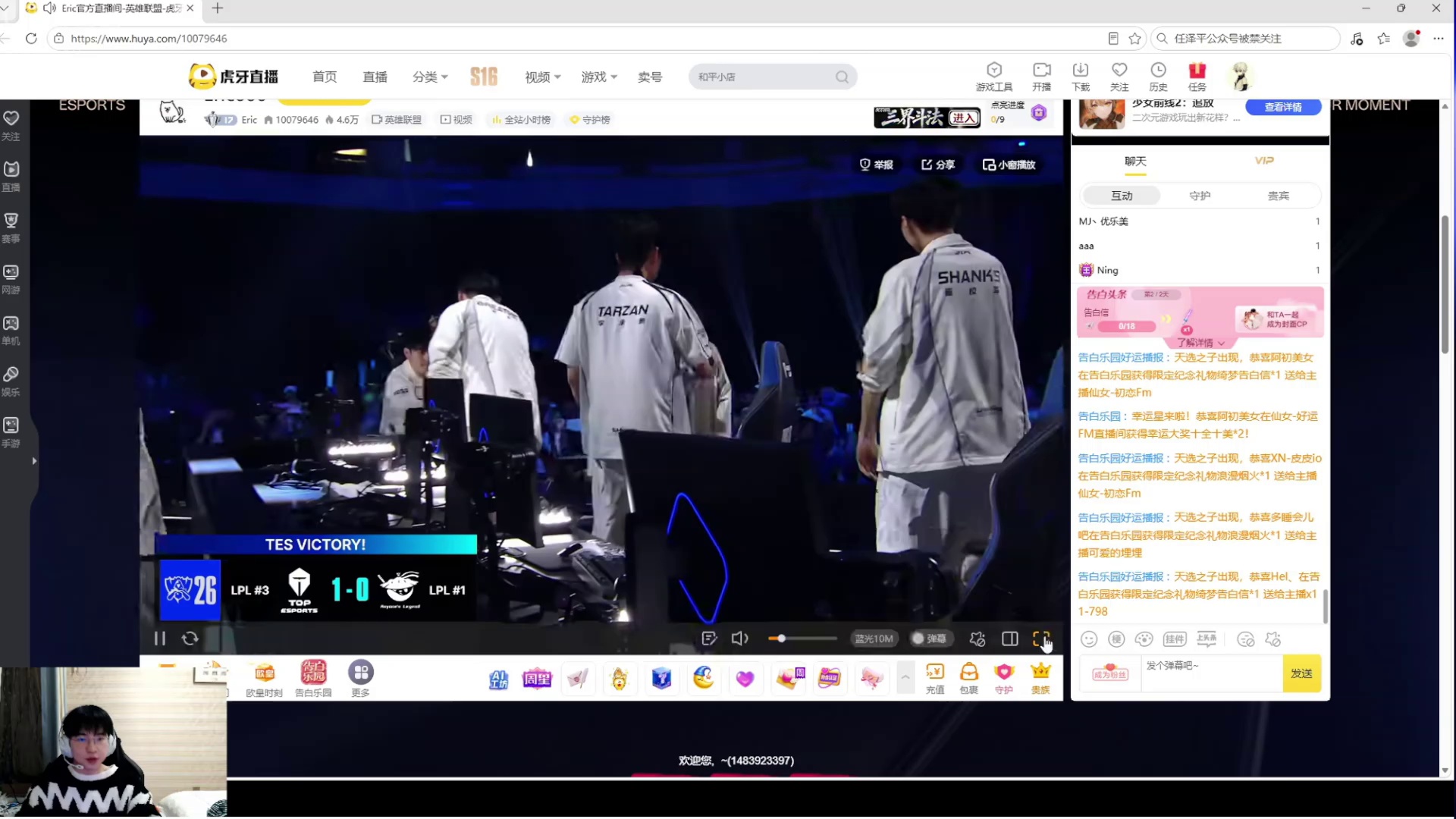Viewport: 1456px width, 819px height.
Task: Click the 成为粉丝 fan badge button
Action: [1109, 673]
